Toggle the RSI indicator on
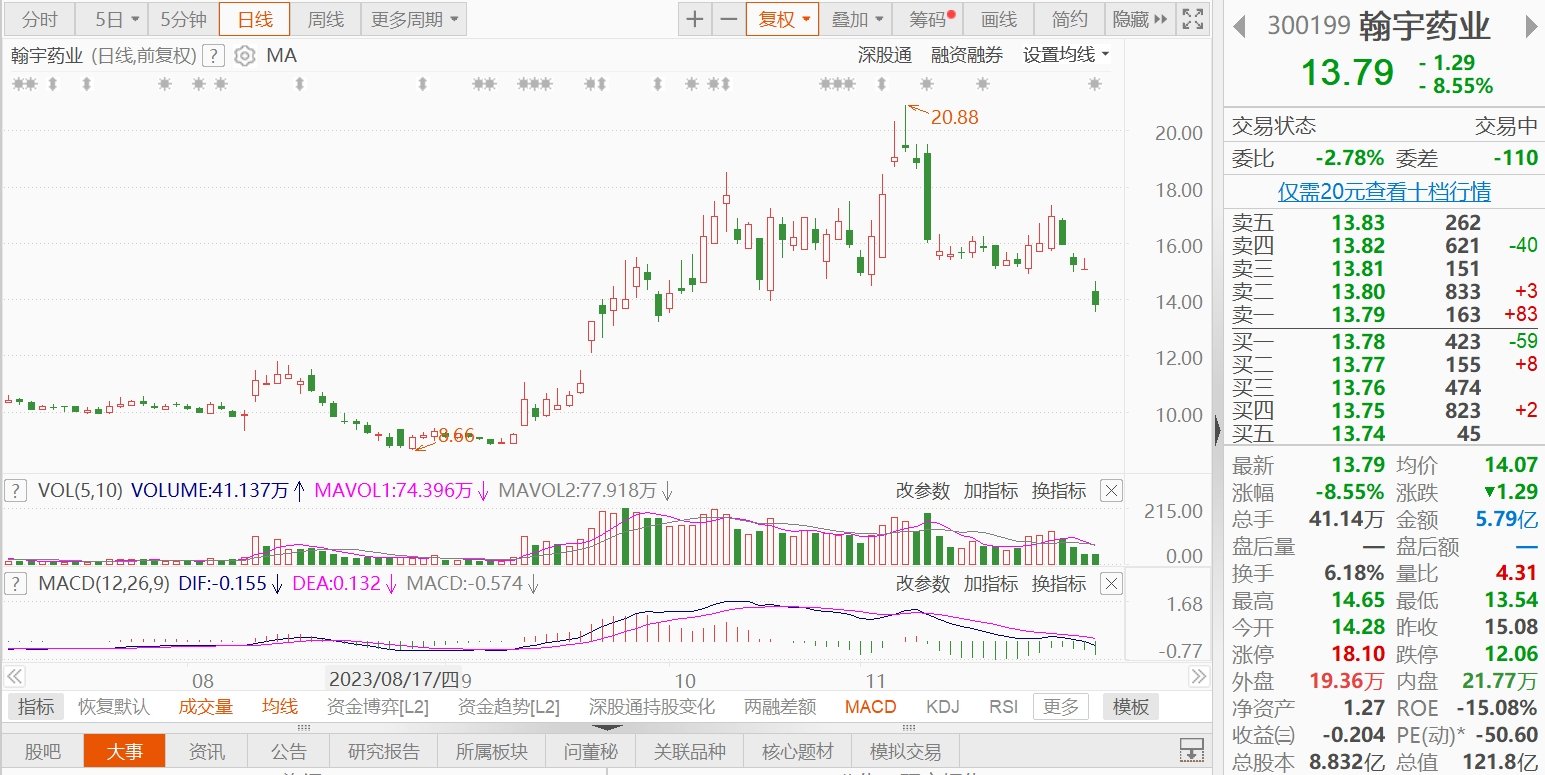Screen dimensions: 1545x775 tap(1003, 707)
